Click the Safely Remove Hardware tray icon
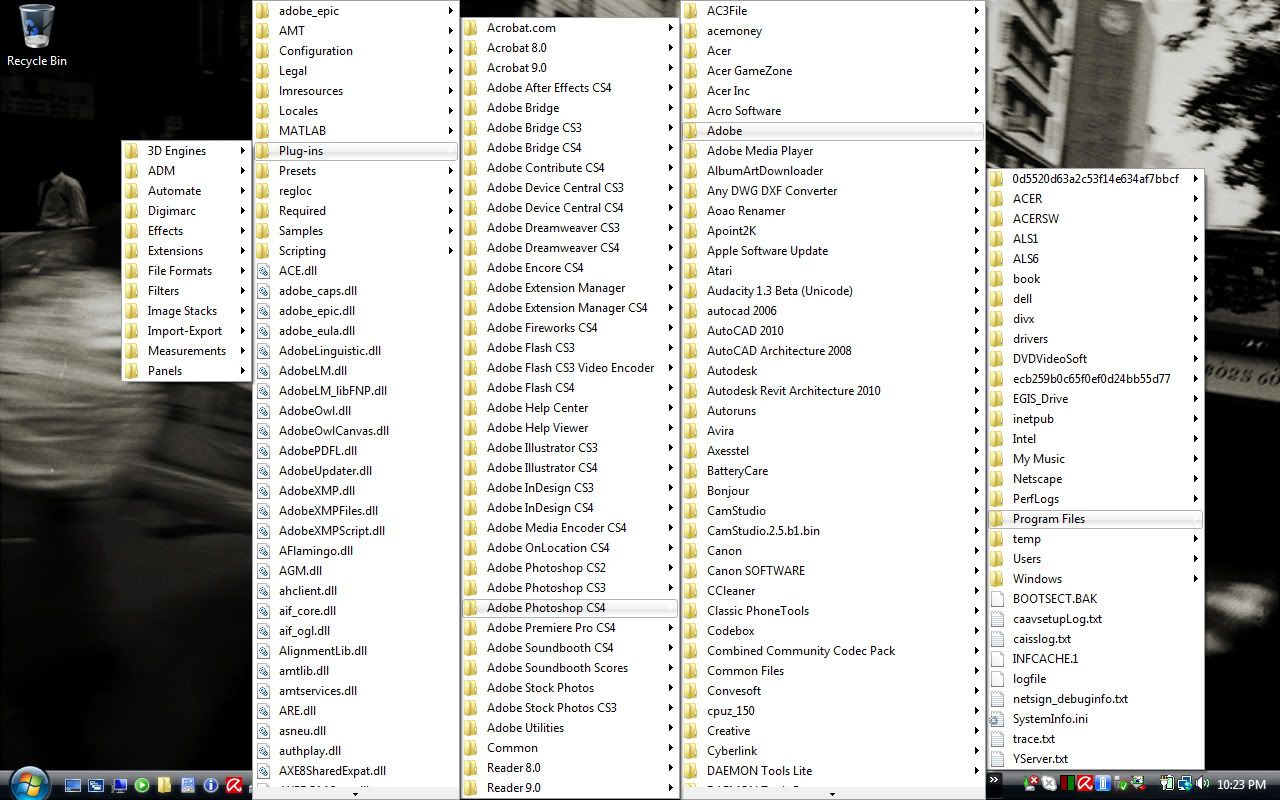Screen dimensions: 1280x800 pyautogui.click(x=1121, y=782)
